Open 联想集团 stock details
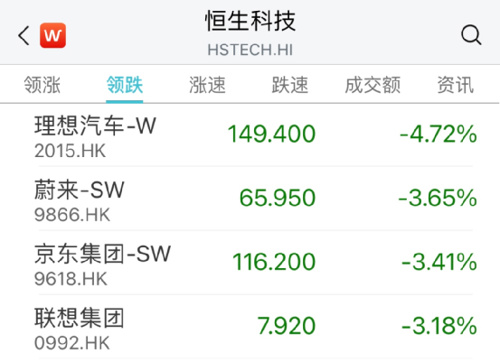The width and height of the screenshot is (500, 362). (x=255, y=327)
